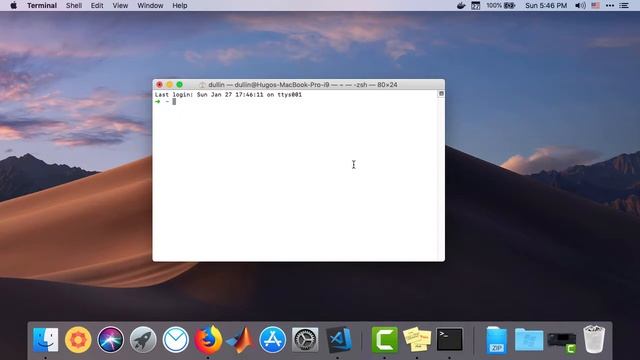The image size is (640, 360).
Task: Click the split pane button in Terminal
Action: coord(441,93)
